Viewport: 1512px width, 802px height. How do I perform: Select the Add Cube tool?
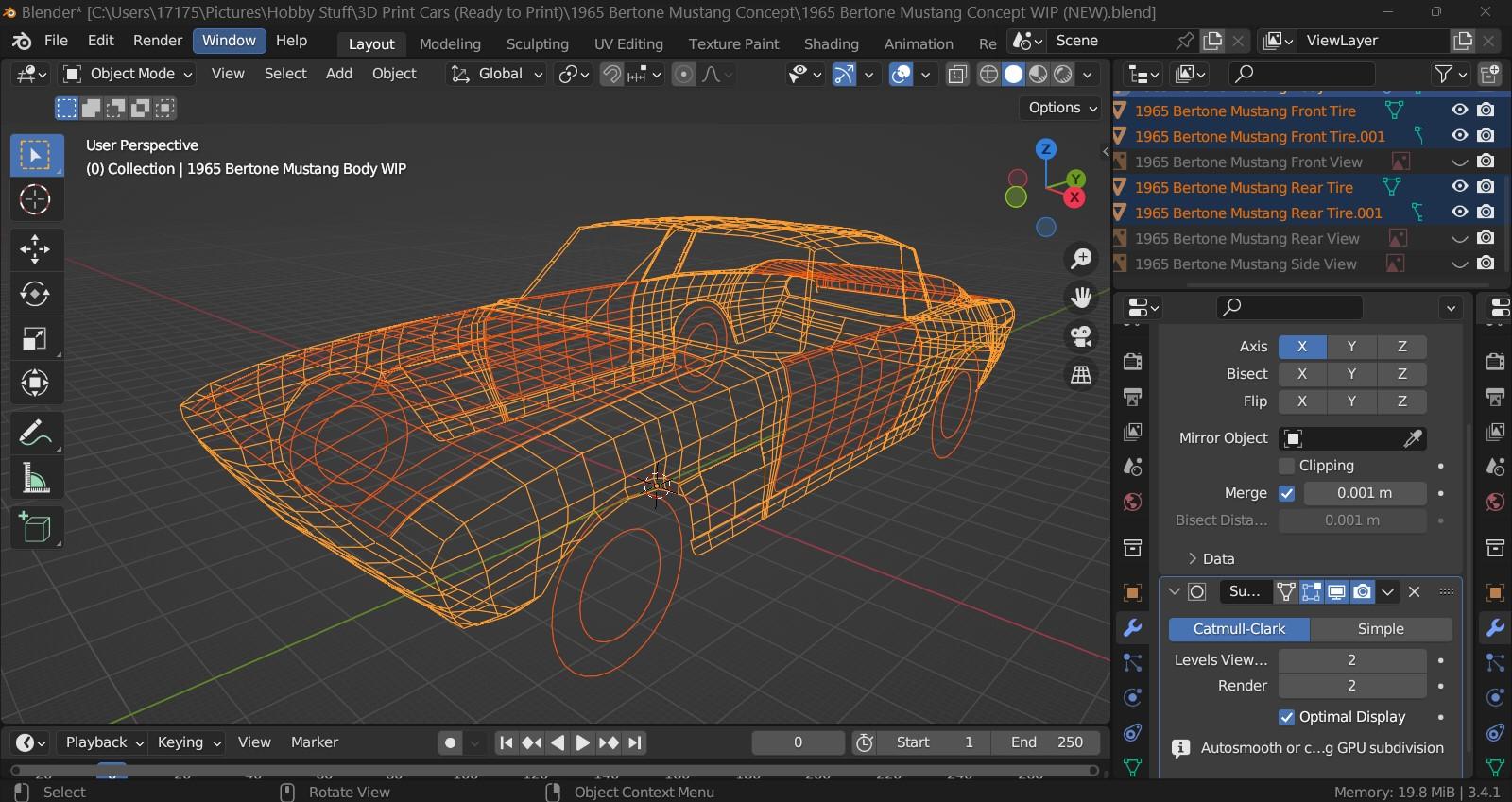point(36,528)
